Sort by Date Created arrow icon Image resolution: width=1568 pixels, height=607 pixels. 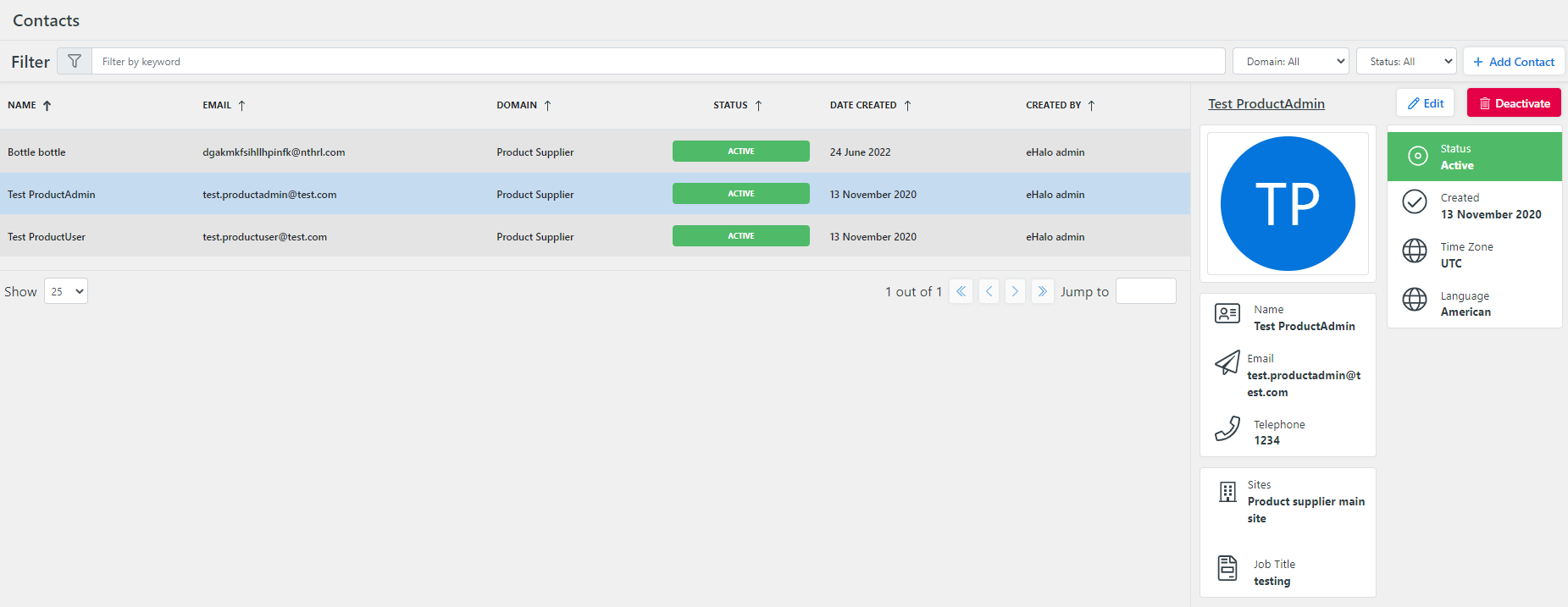click(x=907, y=106)
